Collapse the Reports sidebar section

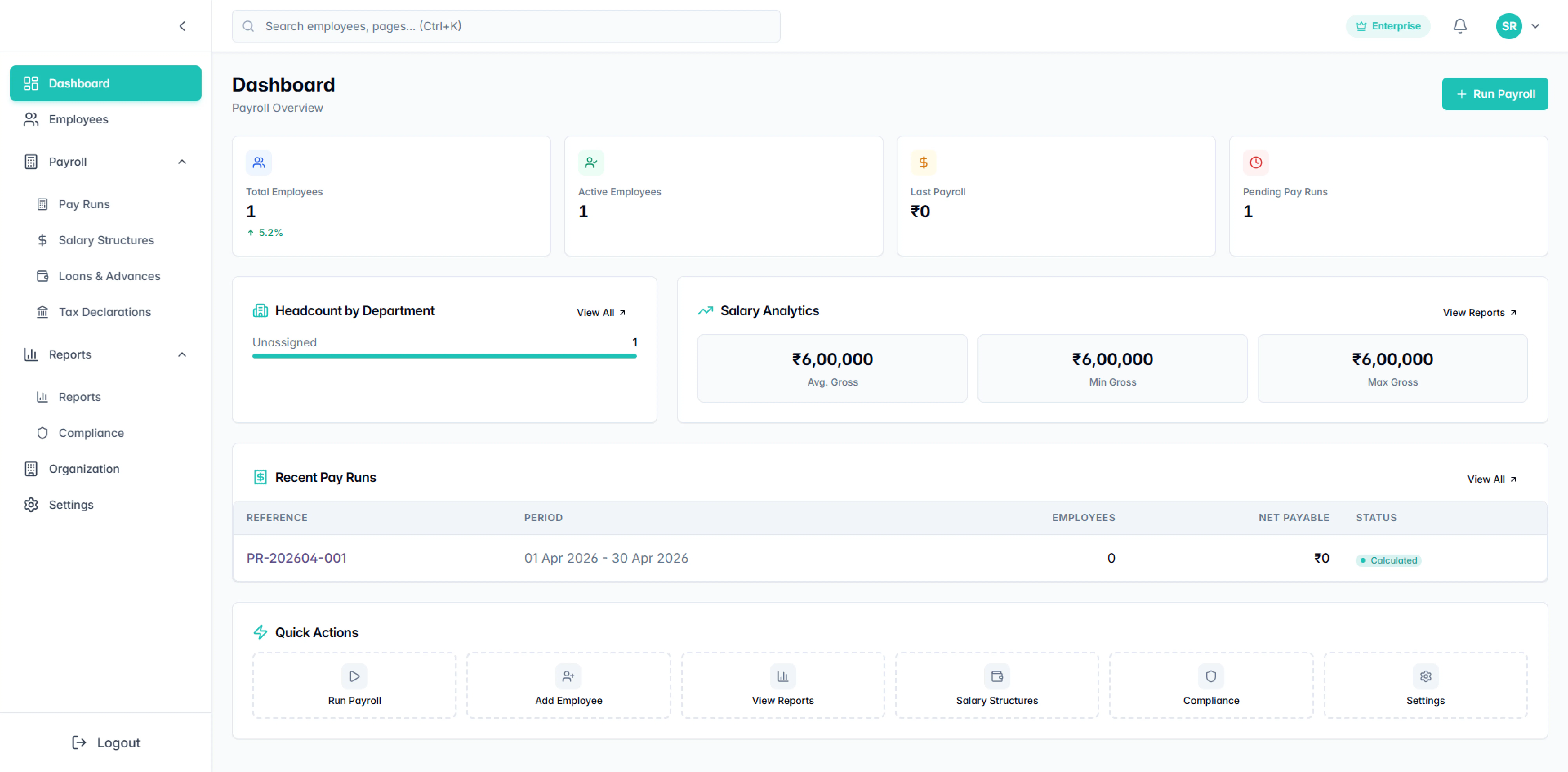click(x=182, y=355)
